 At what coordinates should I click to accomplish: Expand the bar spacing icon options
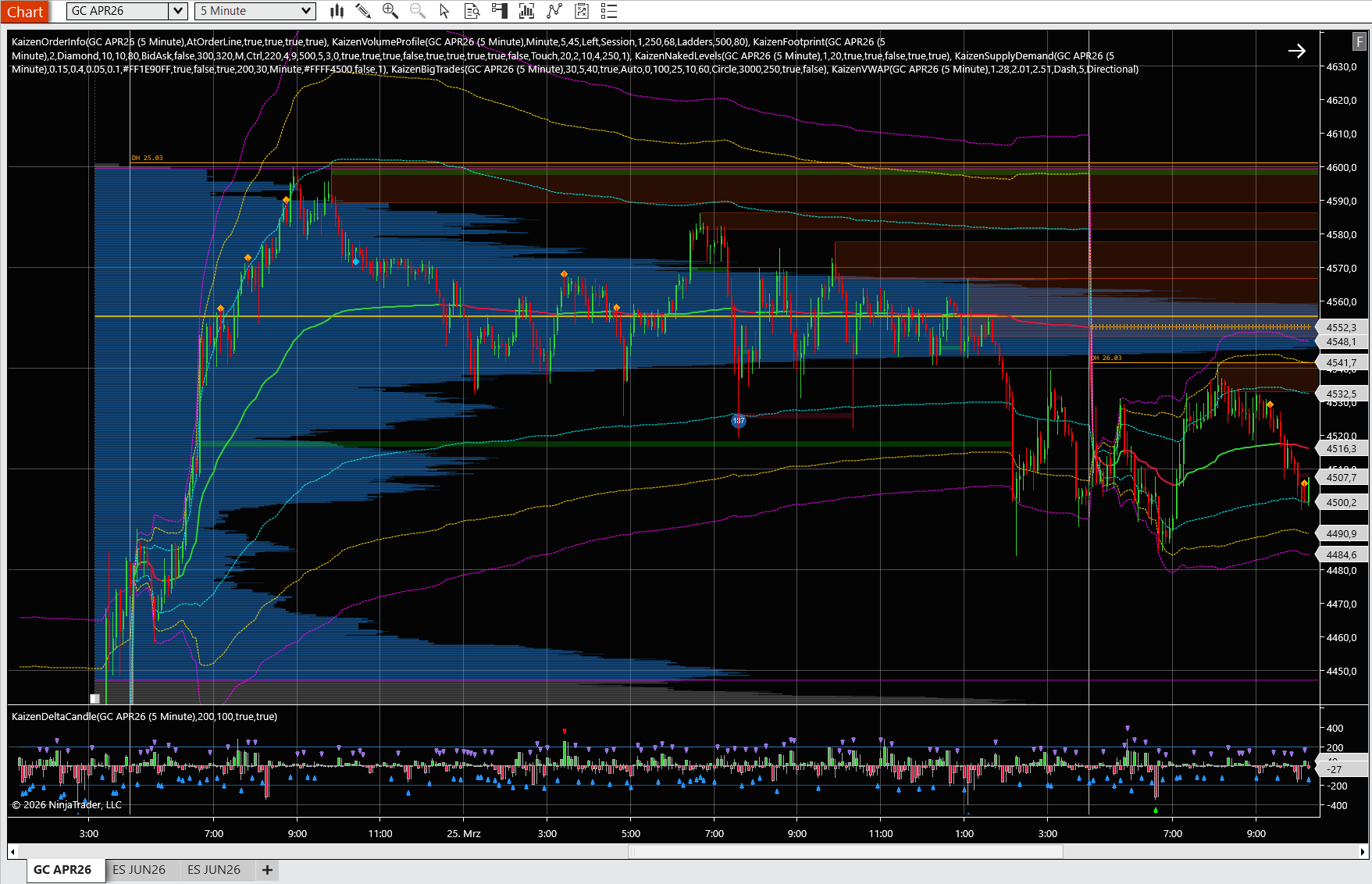pyautogui.click(x=527, y=11)
